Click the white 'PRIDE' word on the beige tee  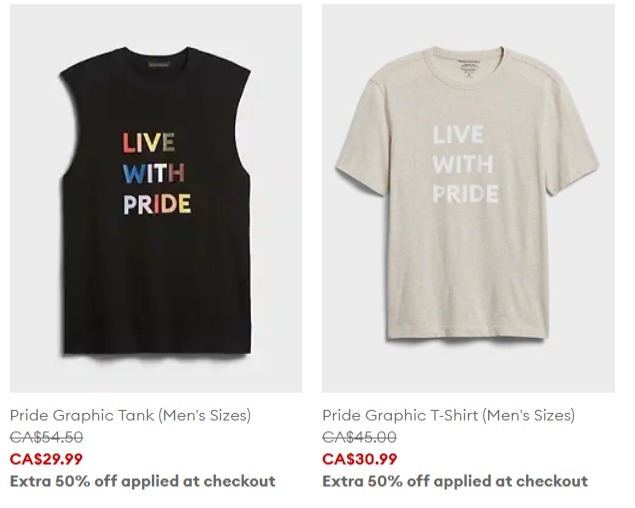[x=465, y=193]
